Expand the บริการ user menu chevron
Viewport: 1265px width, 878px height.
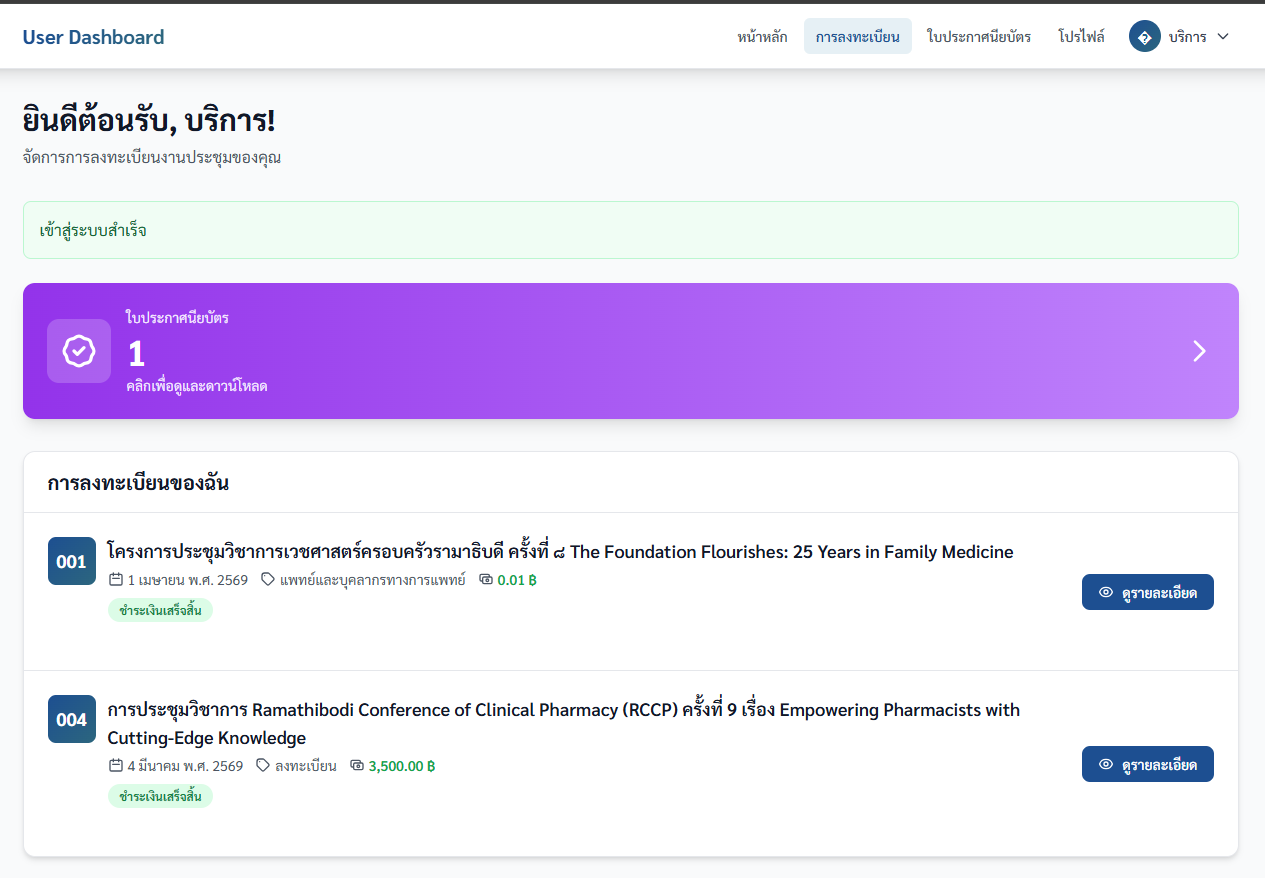pyautogui.click(x=1222, y=37)
